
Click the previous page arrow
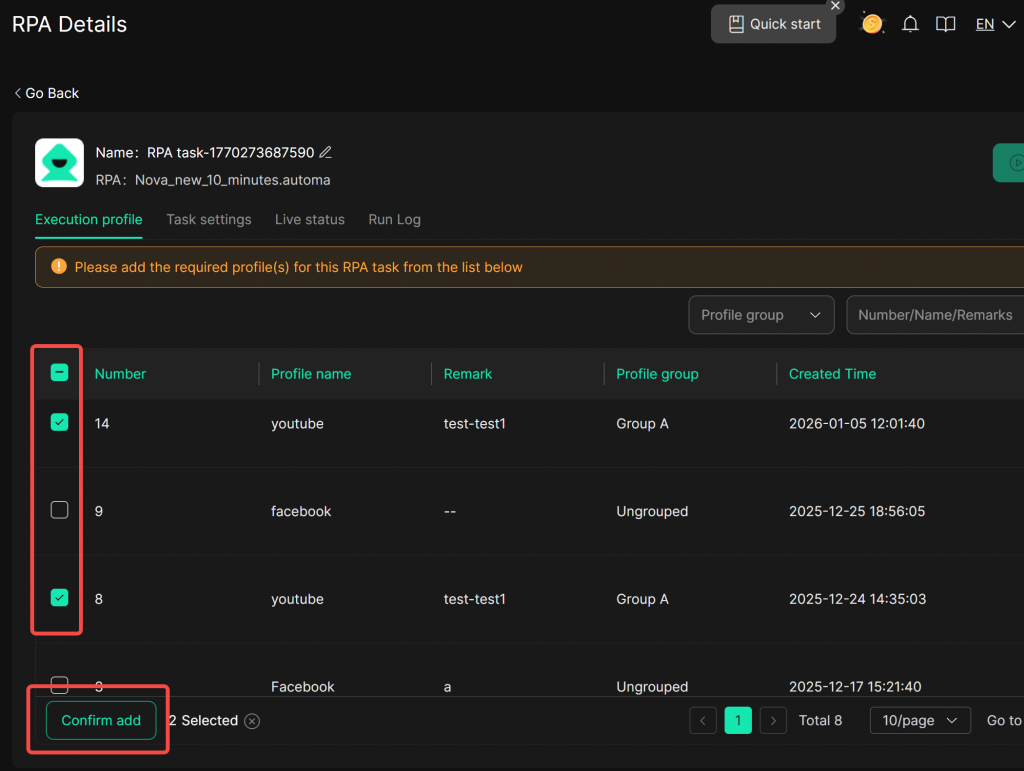[x=703, y=721]
